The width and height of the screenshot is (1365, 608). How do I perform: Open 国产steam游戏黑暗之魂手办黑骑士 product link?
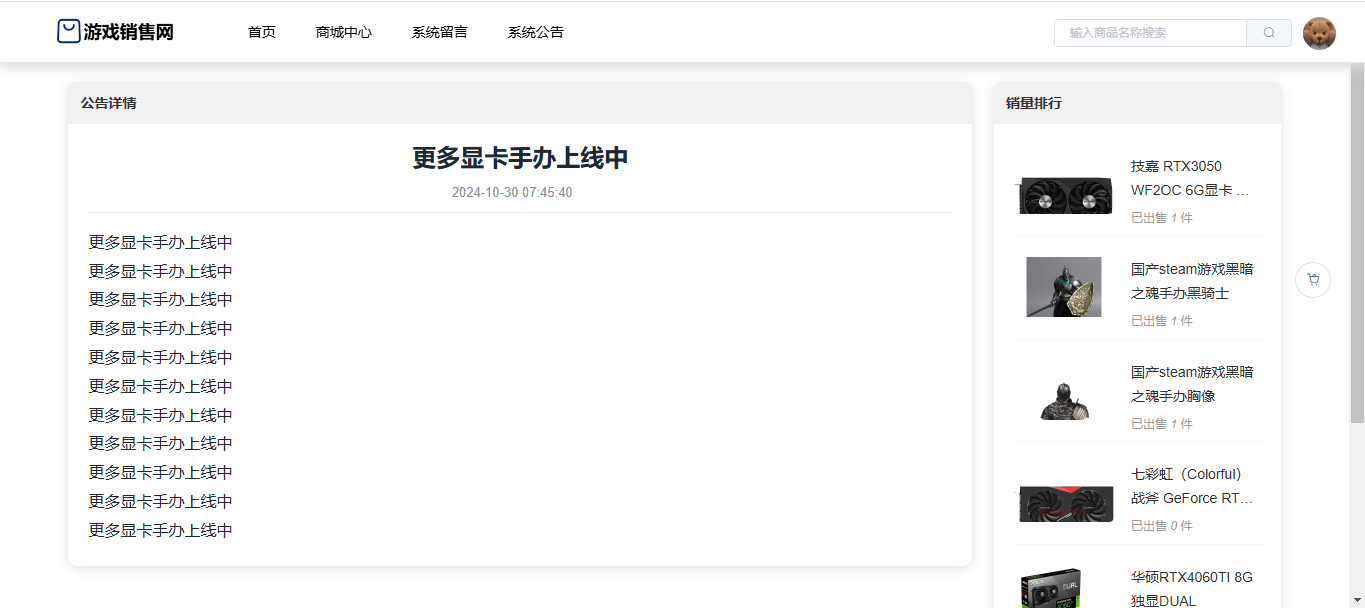pos(1192,281)
